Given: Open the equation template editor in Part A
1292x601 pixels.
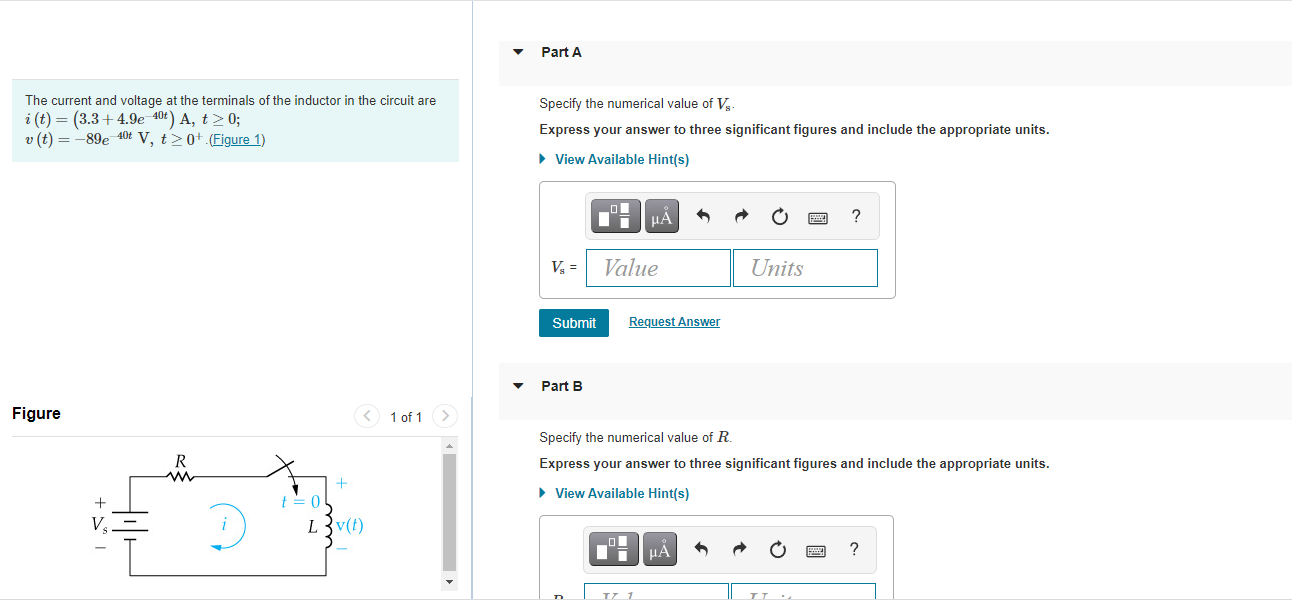Looking at the screenshot, I should 615,215.
